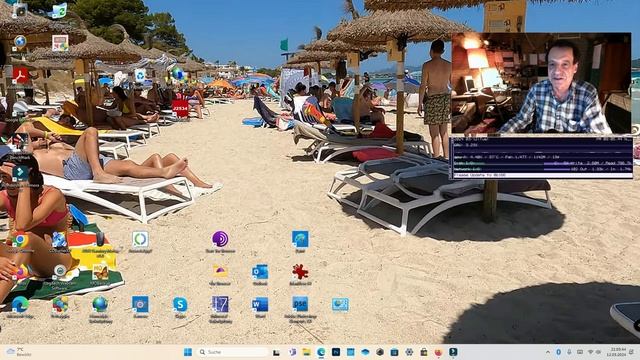Click the microphone tray icon

(569, 352)
